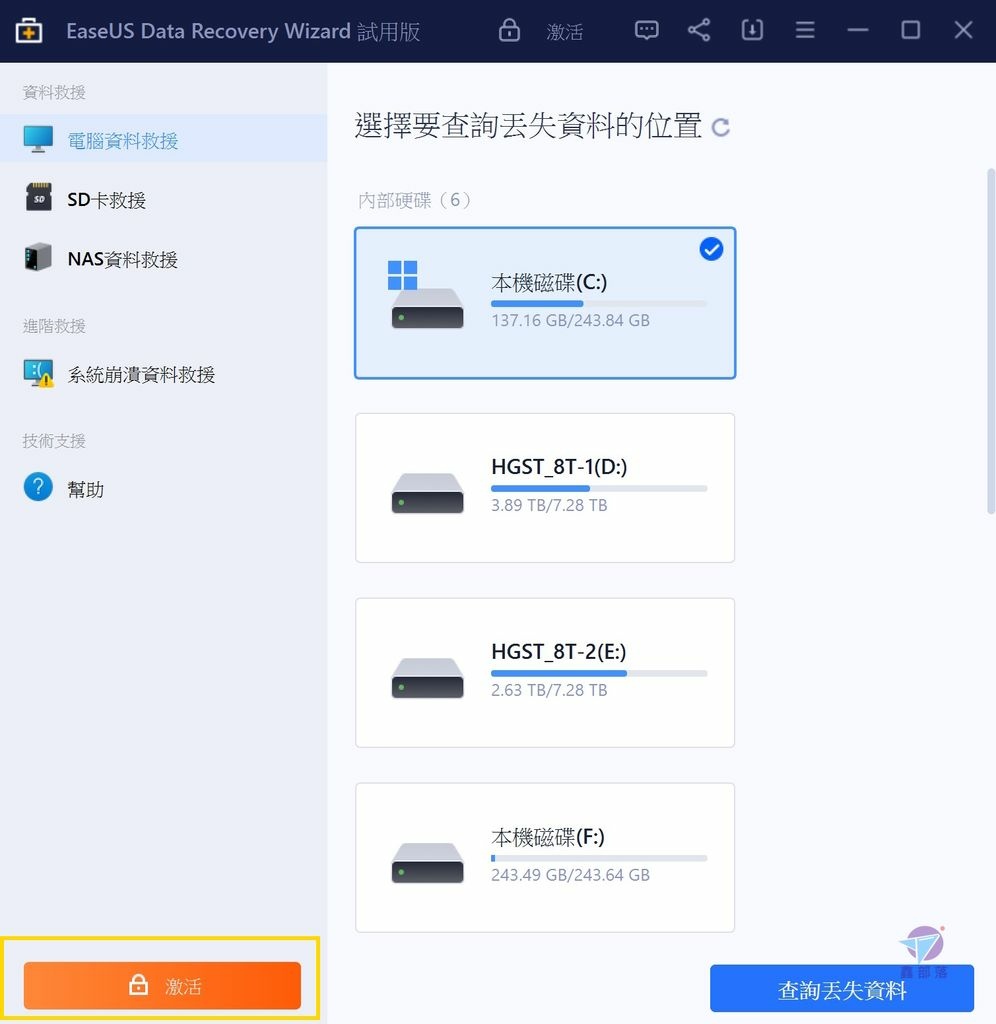Click the lock icon in title bar
996x1024 pixels.
pos(509,30)
